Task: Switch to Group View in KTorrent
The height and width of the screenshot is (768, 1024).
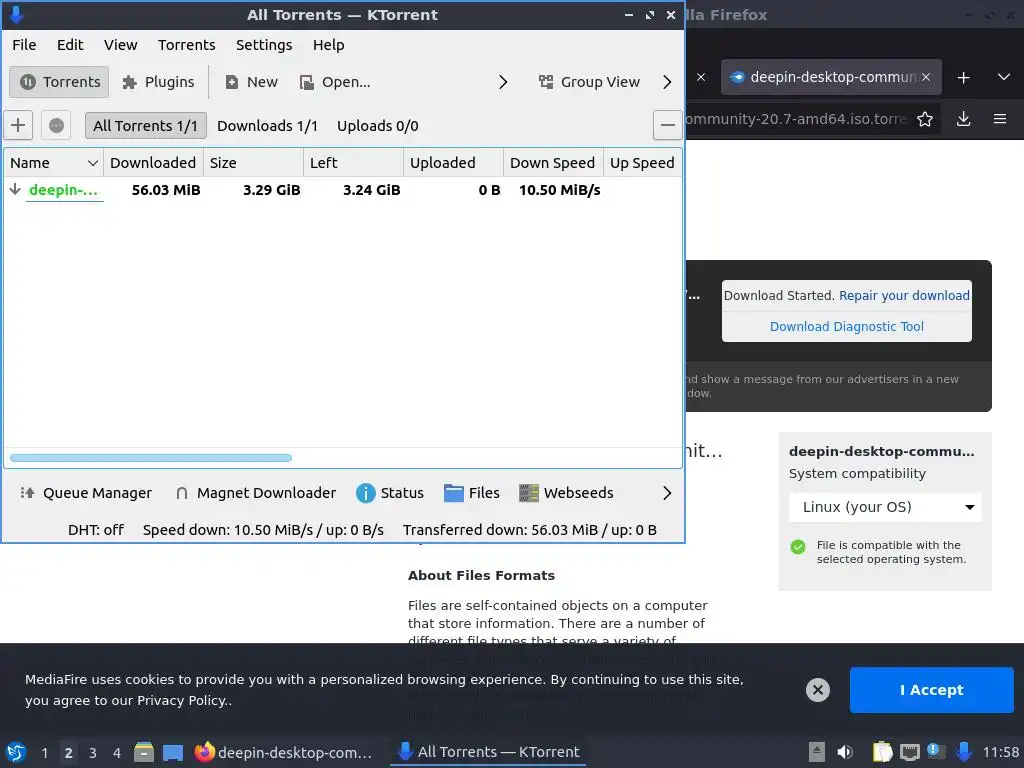Action: click(x=589, y=82)
